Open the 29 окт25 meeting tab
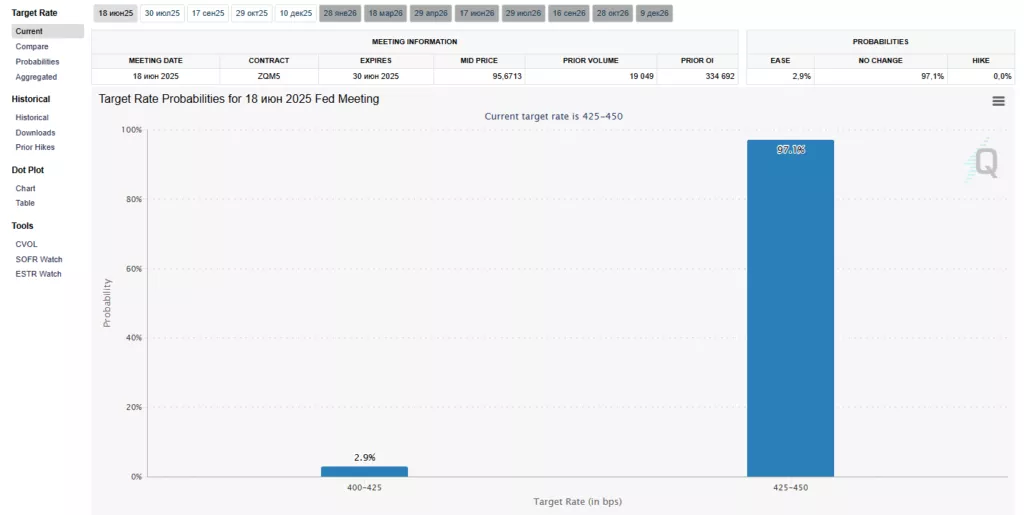1024x515 pixels. point(252,13)
